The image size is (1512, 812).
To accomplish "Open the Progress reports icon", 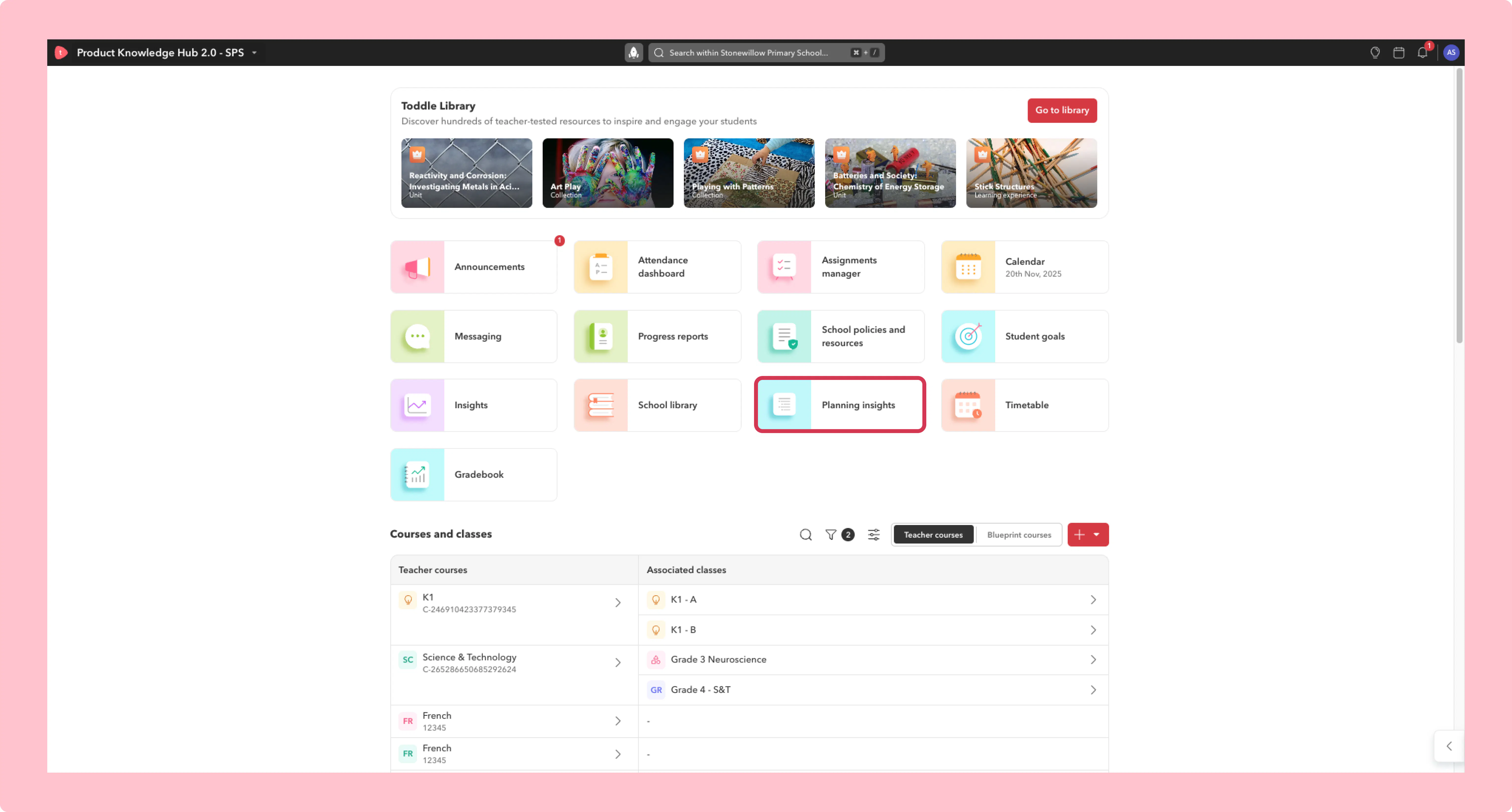I will pos(601,337).
